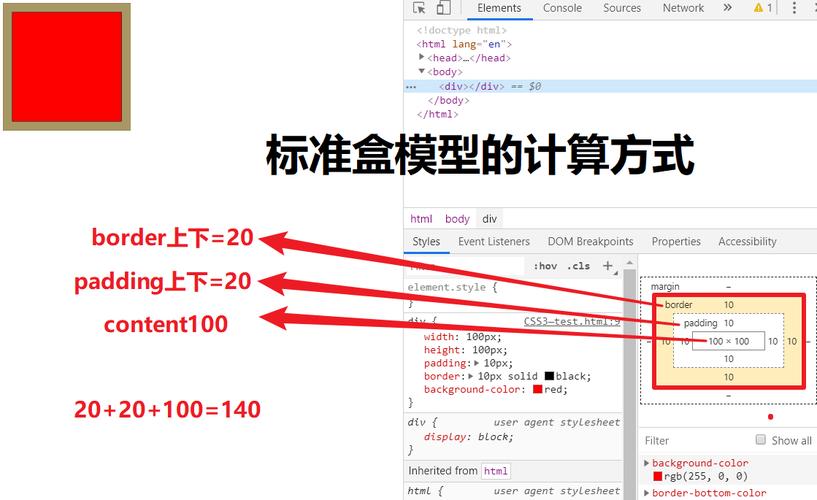Click the 100 × 100 content box

728,341
